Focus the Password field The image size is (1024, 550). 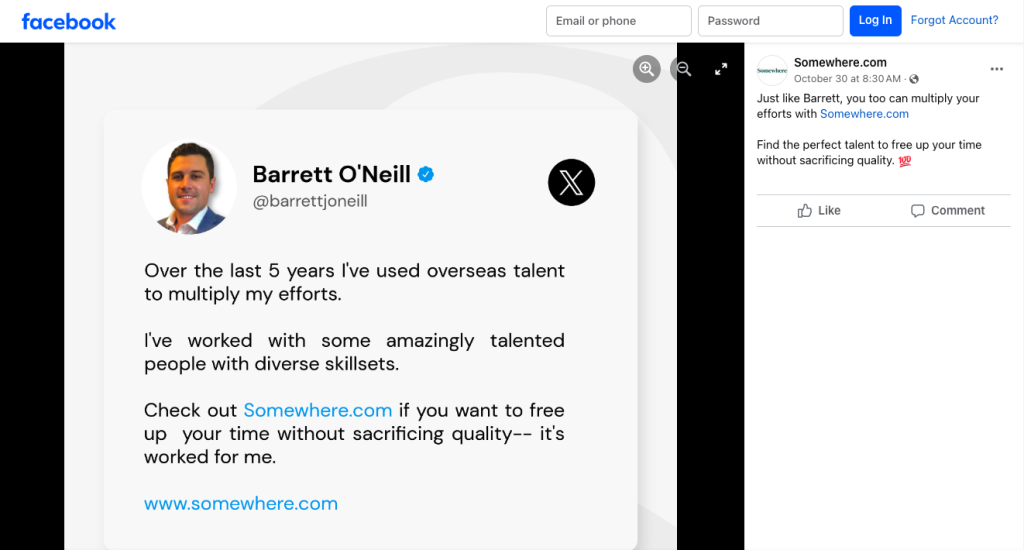tap(770, 21)
